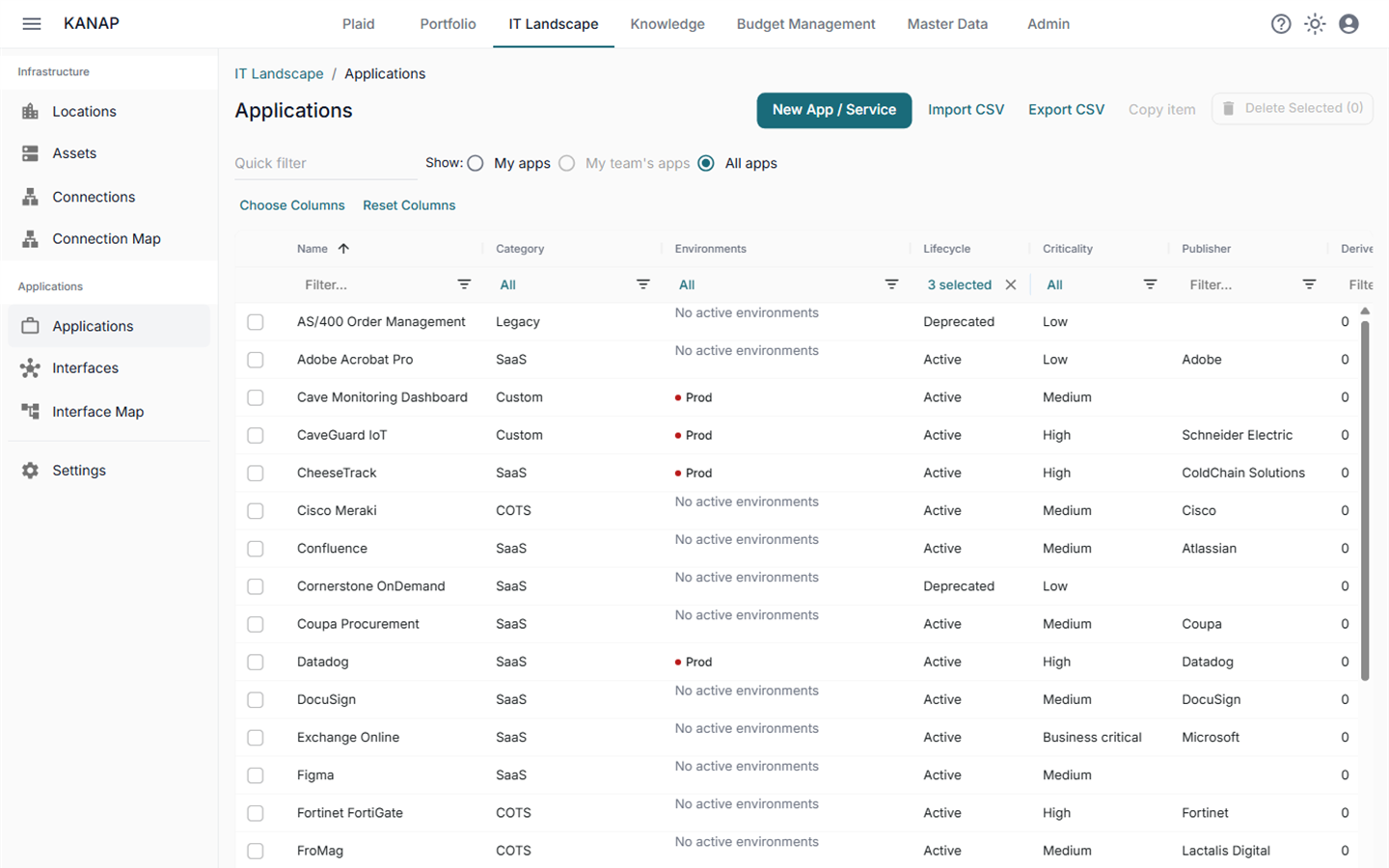Viewport: 1389px width, 868px height.
Task: Click the Interface Map icon
Action: pos(31,412)
